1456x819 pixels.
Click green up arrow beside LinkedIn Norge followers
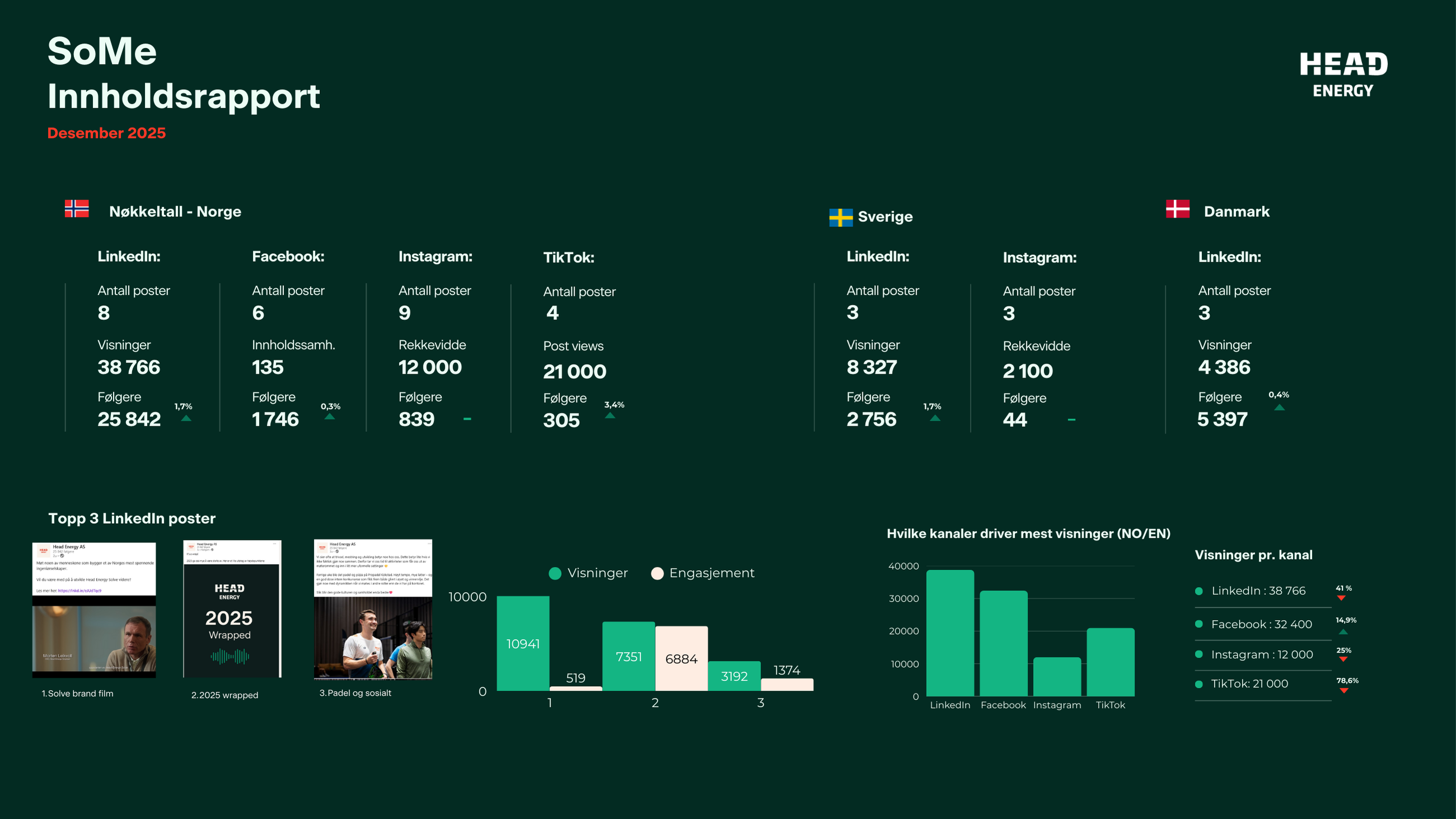click(186, 418)
